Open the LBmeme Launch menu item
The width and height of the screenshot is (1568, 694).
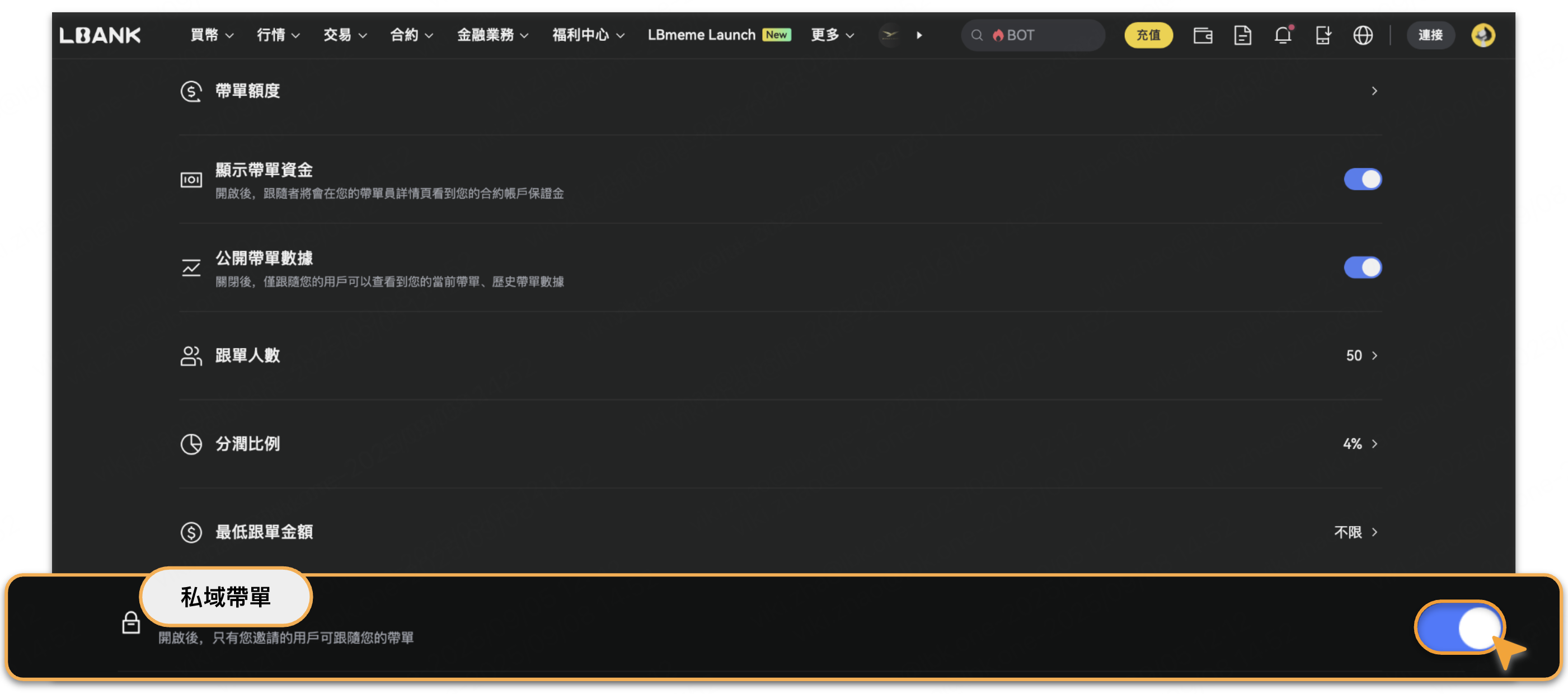point(701,35)
